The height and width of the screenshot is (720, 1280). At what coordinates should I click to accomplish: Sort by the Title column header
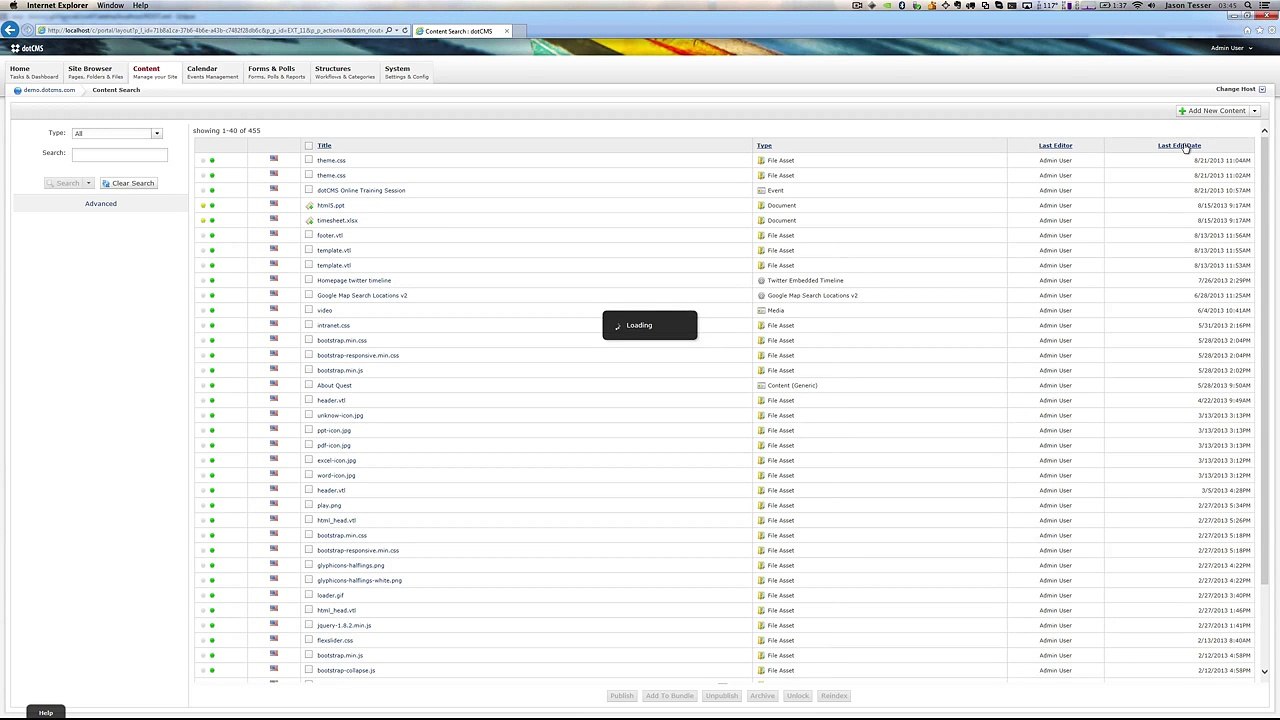[324, 146]
